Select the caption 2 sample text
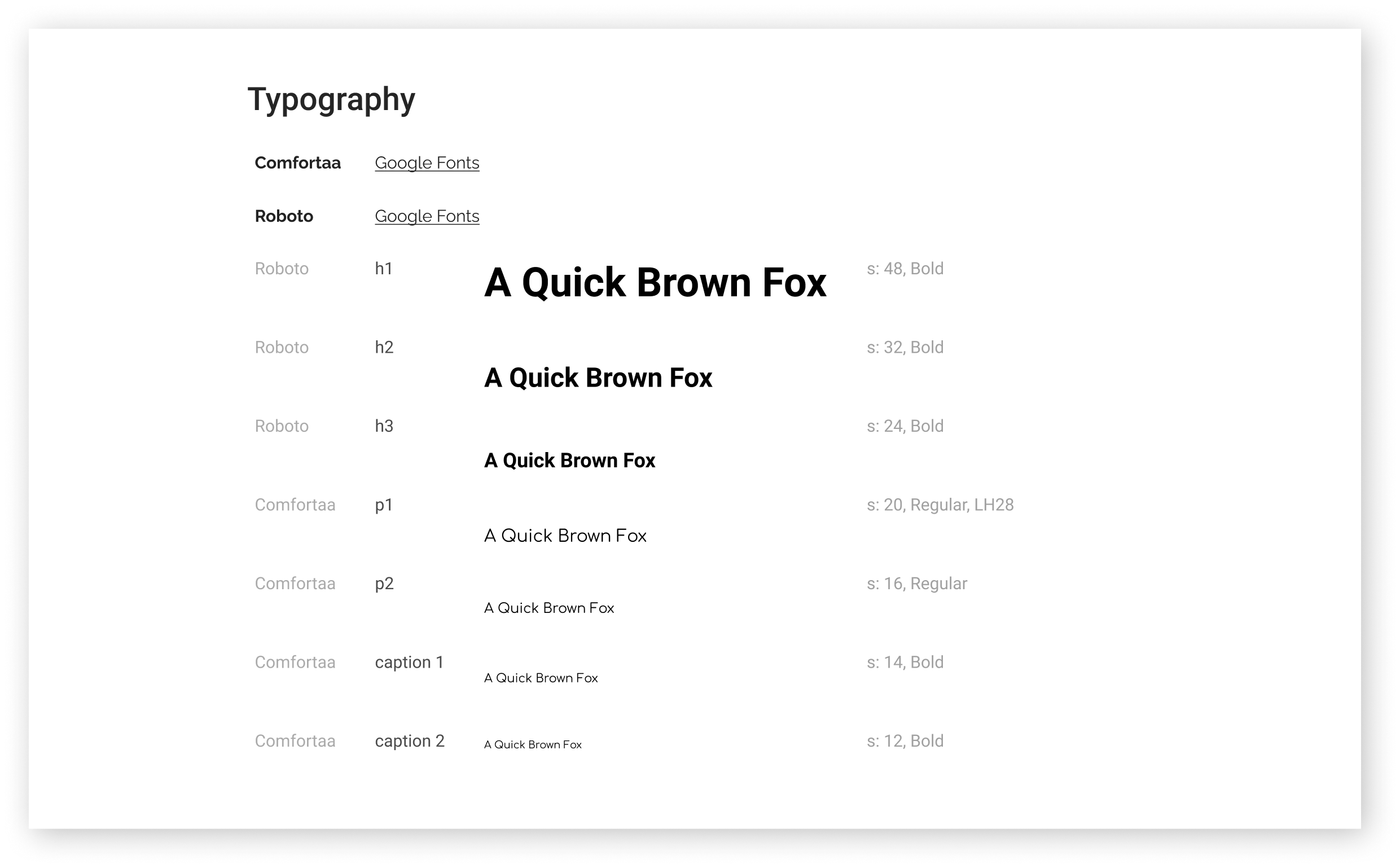 [x=533, y=744]
